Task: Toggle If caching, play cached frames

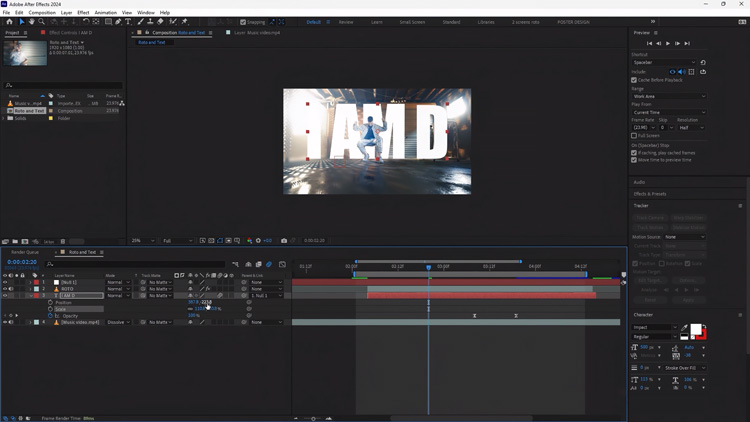Action: tap(634, 153)
